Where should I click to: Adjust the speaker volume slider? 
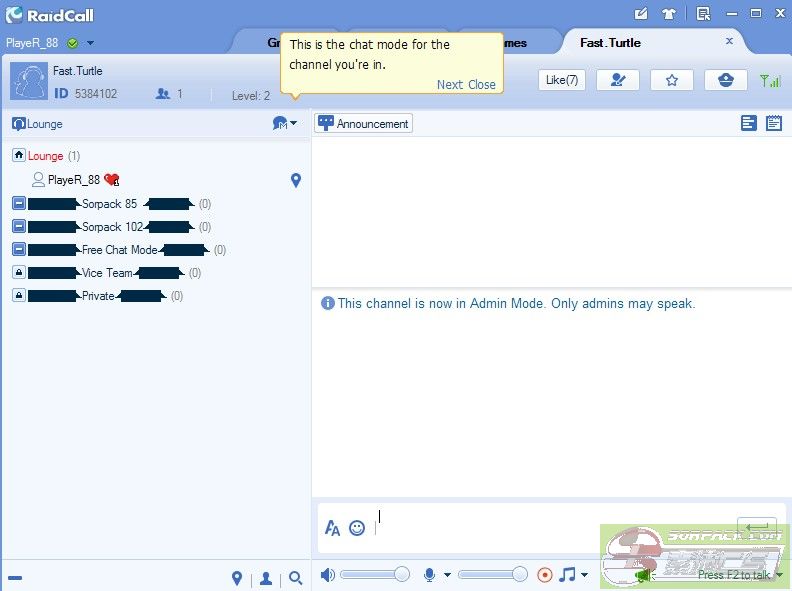coord(375,574)
